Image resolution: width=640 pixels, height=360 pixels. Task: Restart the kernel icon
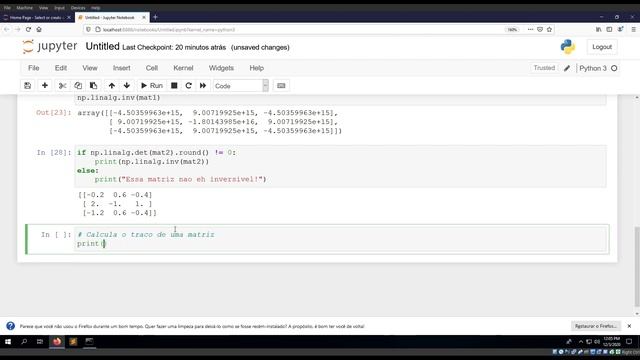point(188,86)
